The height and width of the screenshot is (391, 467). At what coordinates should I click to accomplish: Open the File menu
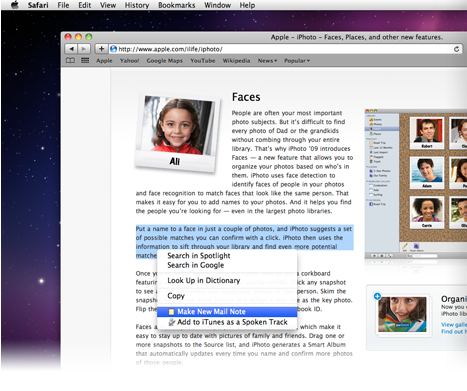63,5
